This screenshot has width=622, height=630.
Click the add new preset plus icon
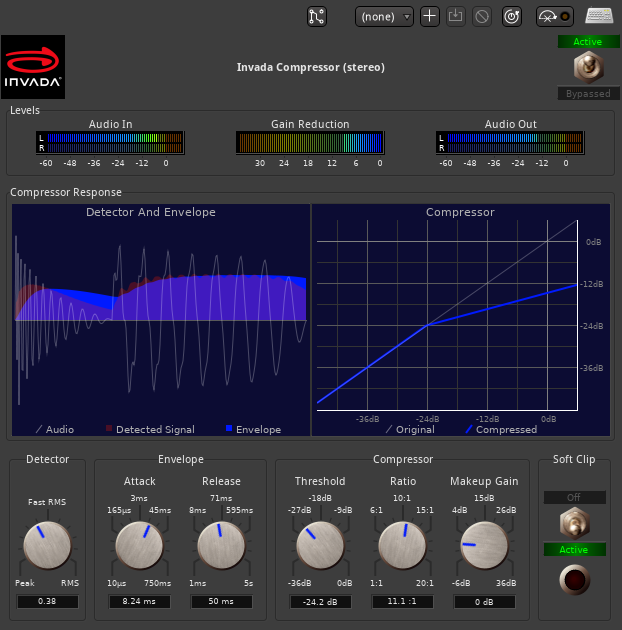pyautogui.click(x=430, y=16)
